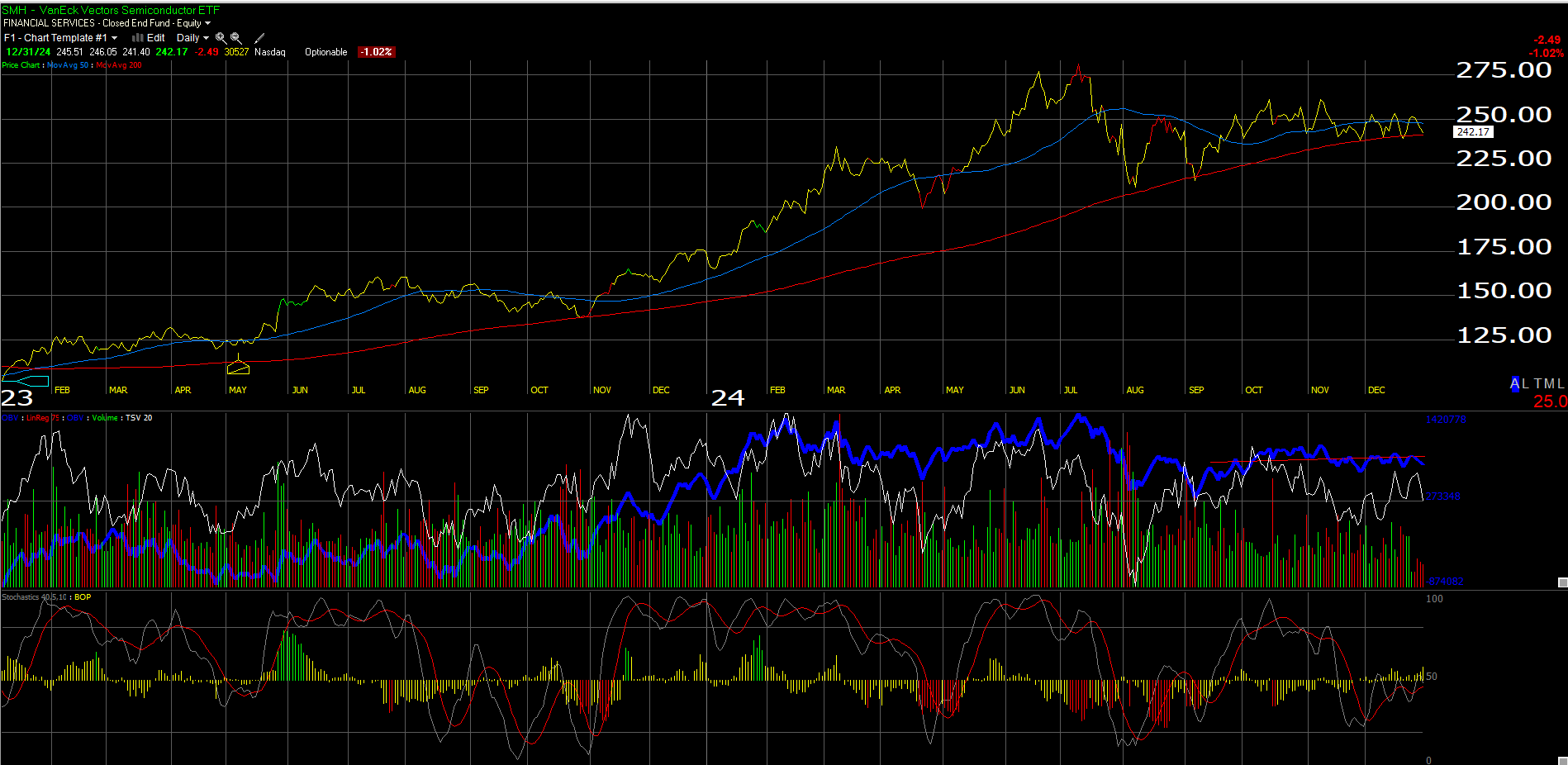This screenshot has height=765, width=1568.
Task: Click the Optionable label
Action: pos(325,52)
